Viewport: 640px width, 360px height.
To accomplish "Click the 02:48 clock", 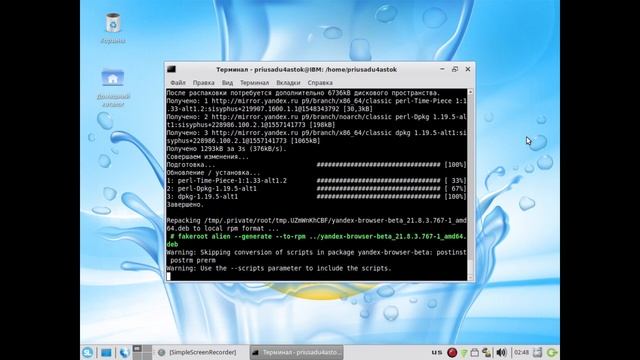I will pos(521,352).
